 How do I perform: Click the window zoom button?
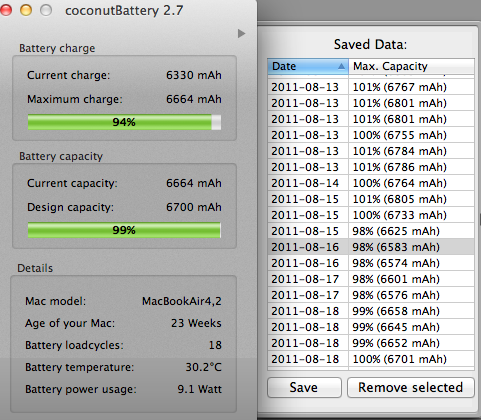(x=46, y=10)
